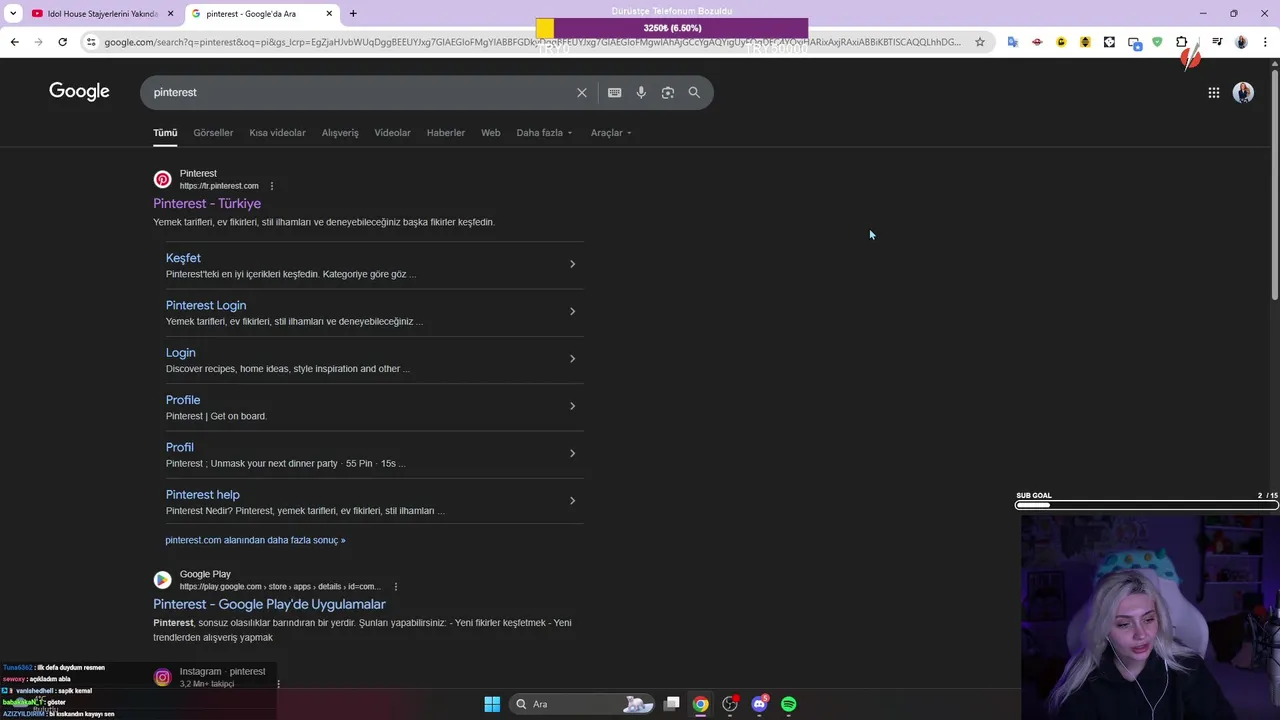The height and width of the screenshot is (720, 1280).
Task: Open more results from pinterest.com link
Action: click(255, 540)
